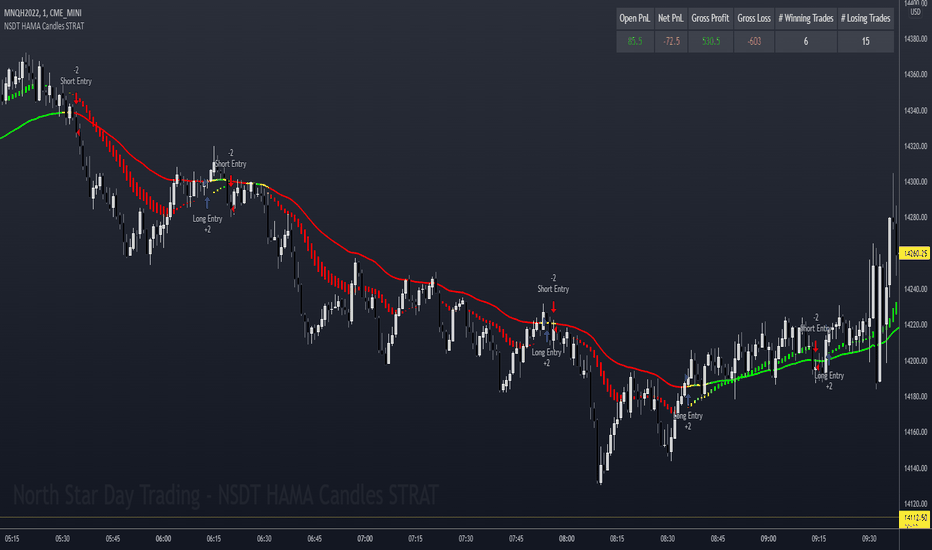Click the 08:45 time axis label

point(718,539)
